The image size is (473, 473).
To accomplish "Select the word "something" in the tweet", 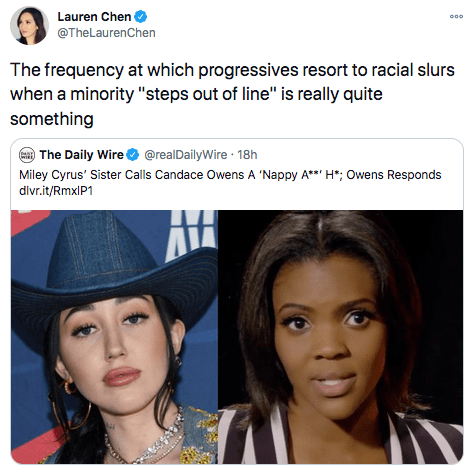I will 52,119.
